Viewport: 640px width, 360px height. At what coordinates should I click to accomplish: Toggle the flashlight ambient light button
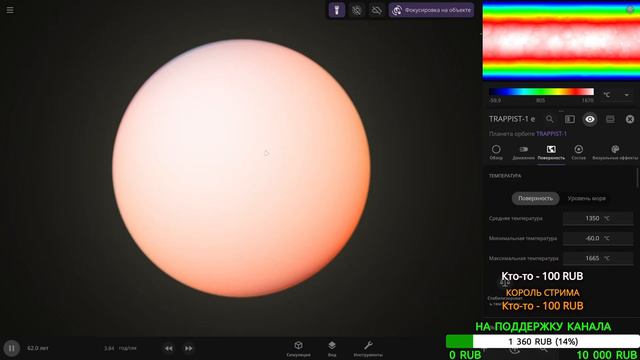pyautogui.click(x=337, y=10)
